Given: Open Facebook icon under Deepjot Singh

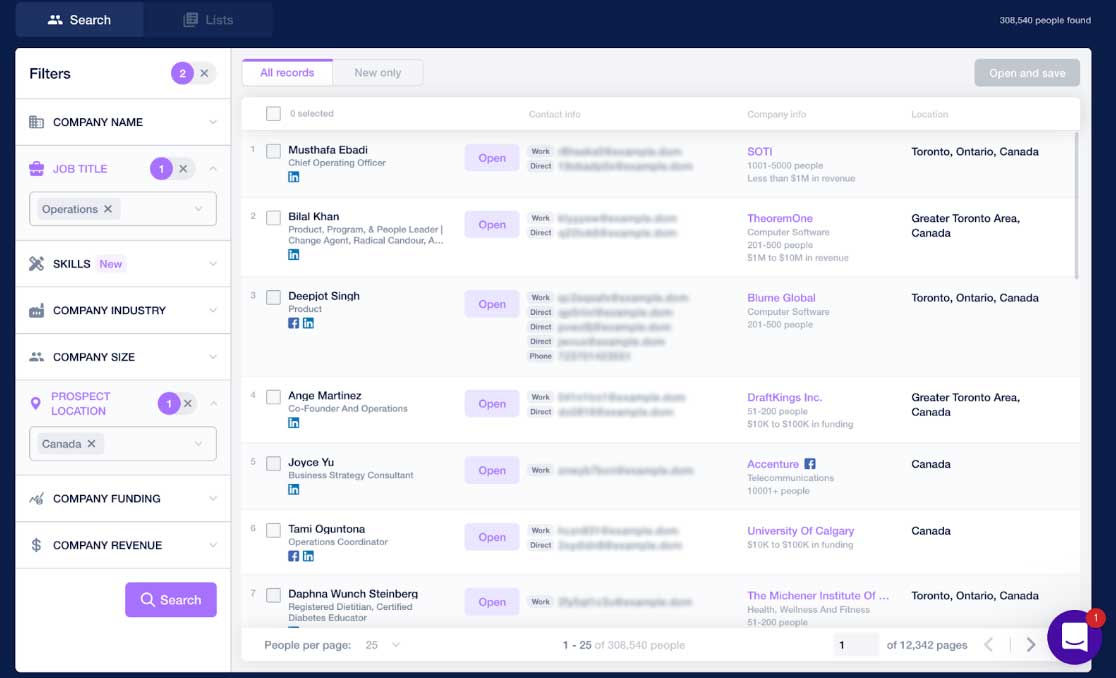Looking at the screenshot, I should coord(294,323).
